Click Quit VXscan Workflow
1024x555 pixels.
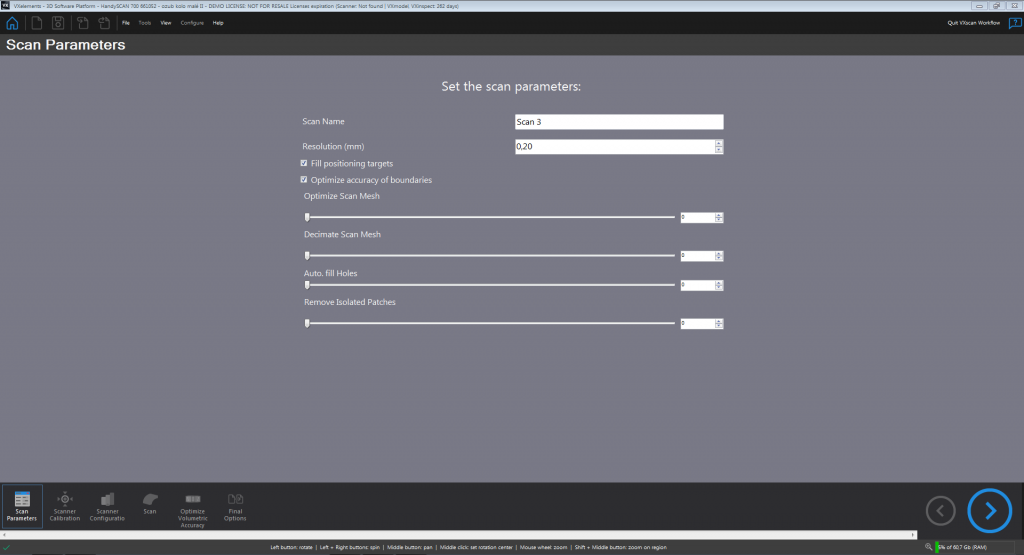[x=973, y=22]
